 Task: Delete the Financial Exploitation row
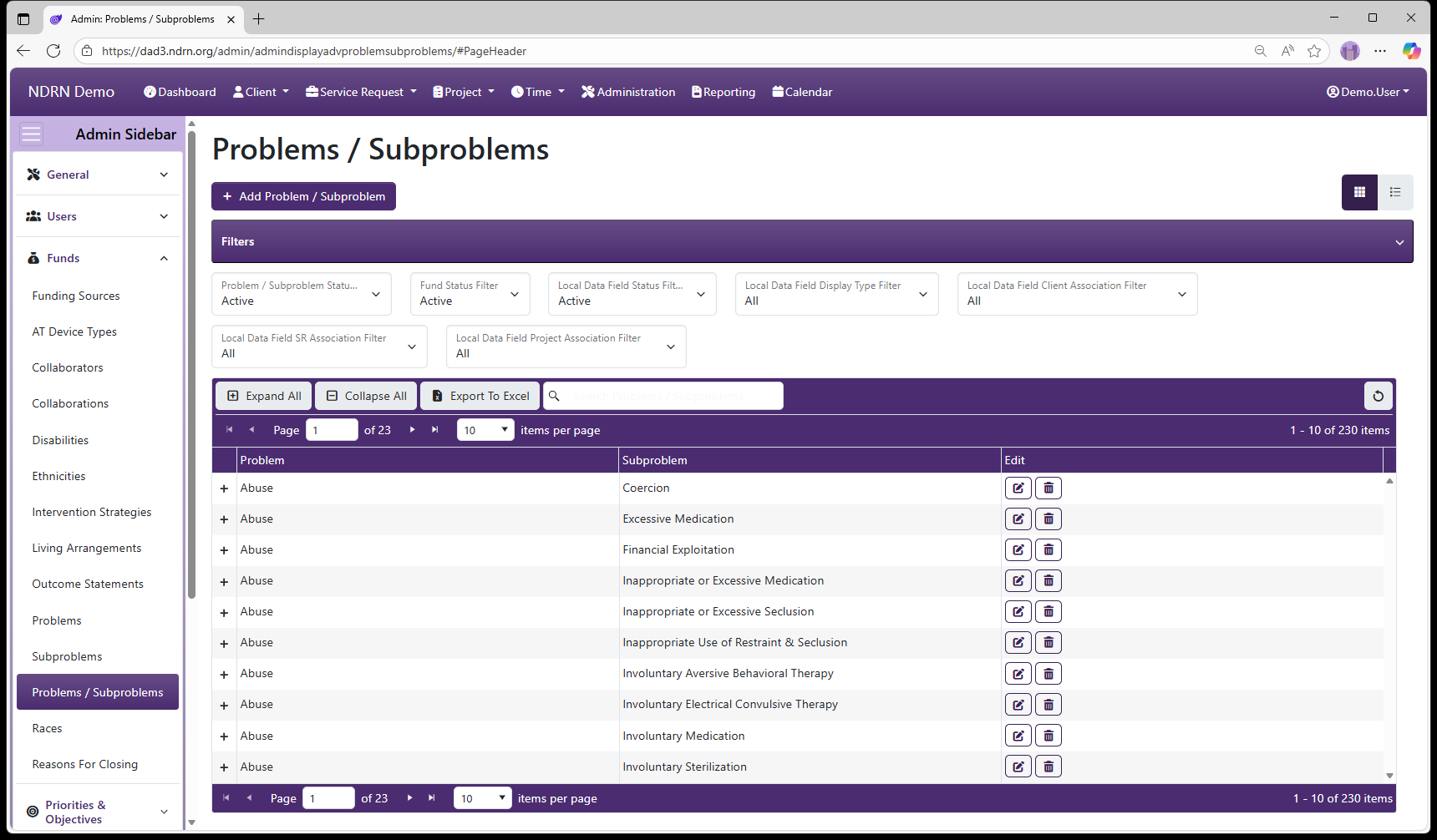click(x=1048, y=549)
